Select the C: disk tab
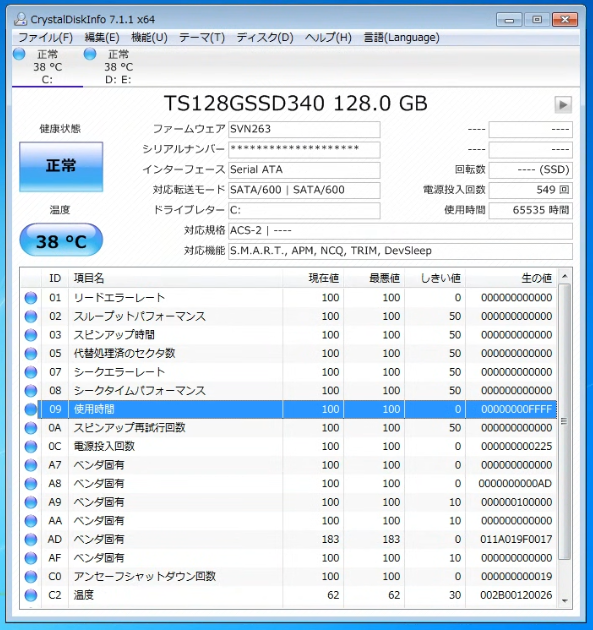 pyautogui.click(x=47, y=67)
